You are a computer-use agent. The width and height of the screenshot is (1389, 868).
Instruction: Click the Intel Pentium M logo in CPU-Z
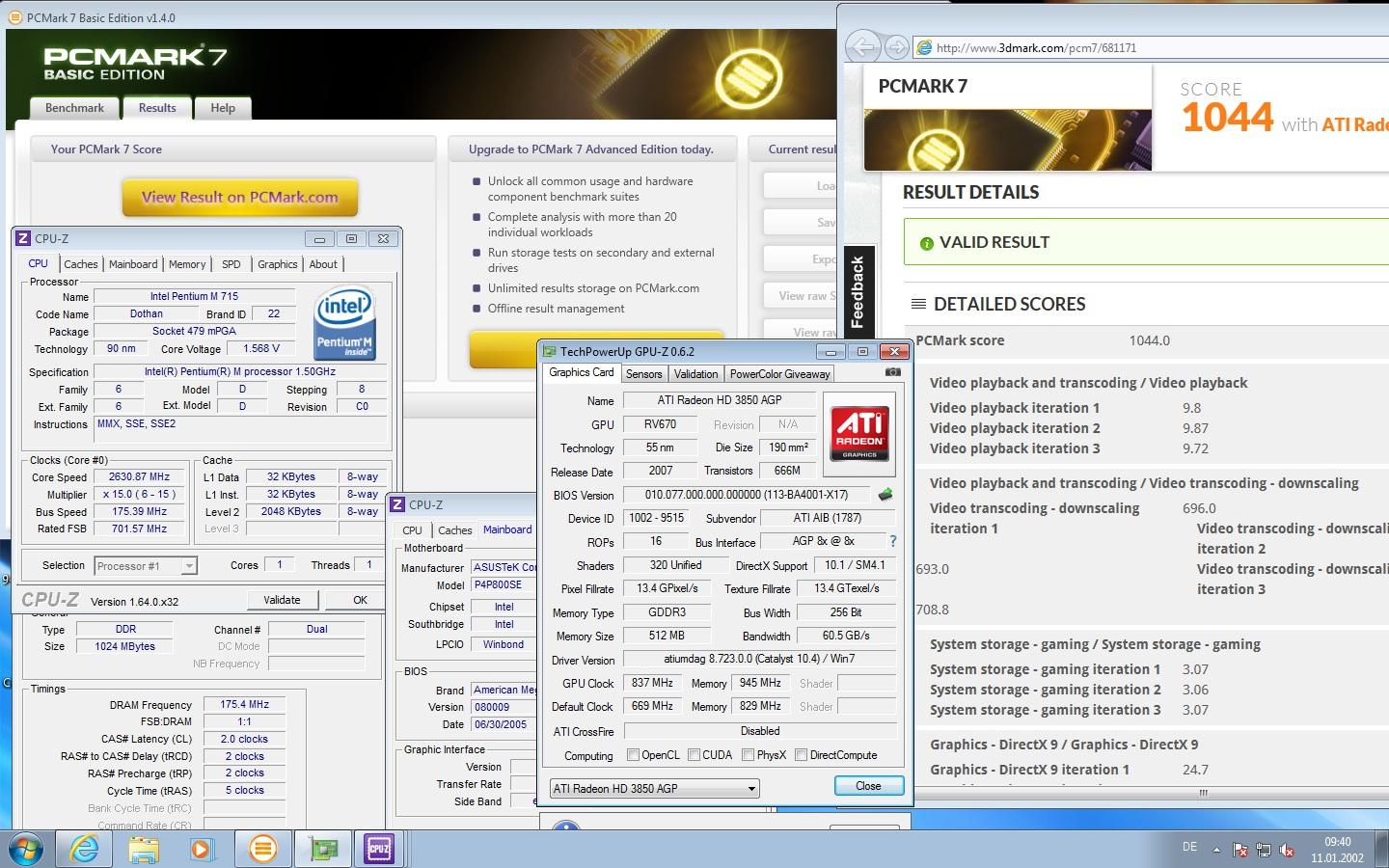click(x=344, y=322)
